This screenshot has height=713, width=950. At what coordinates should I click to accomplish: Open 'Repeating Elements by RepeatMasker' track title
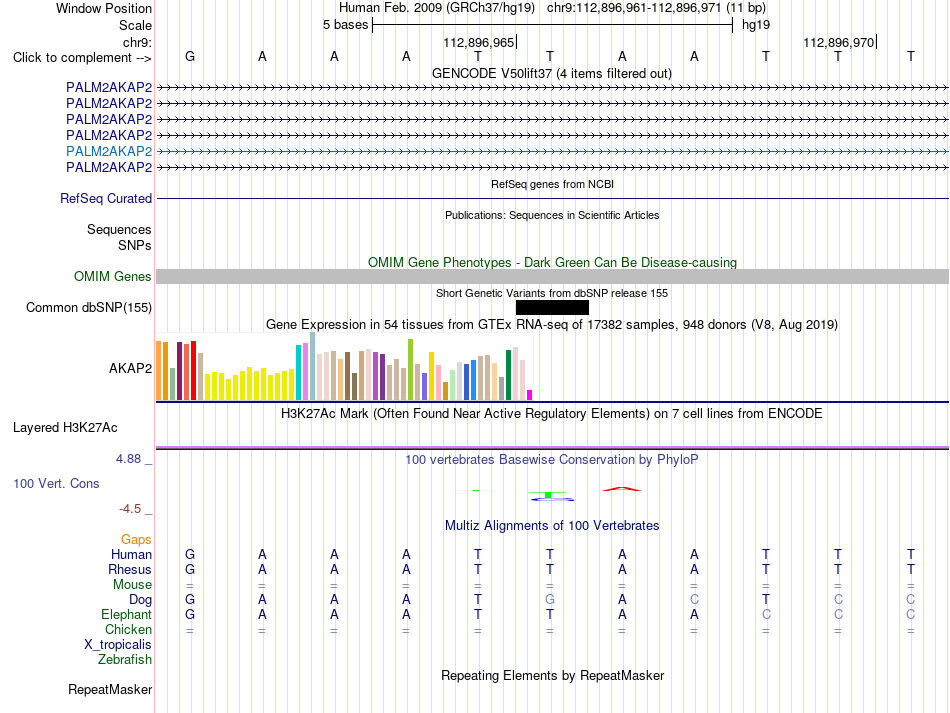[552, 675]
